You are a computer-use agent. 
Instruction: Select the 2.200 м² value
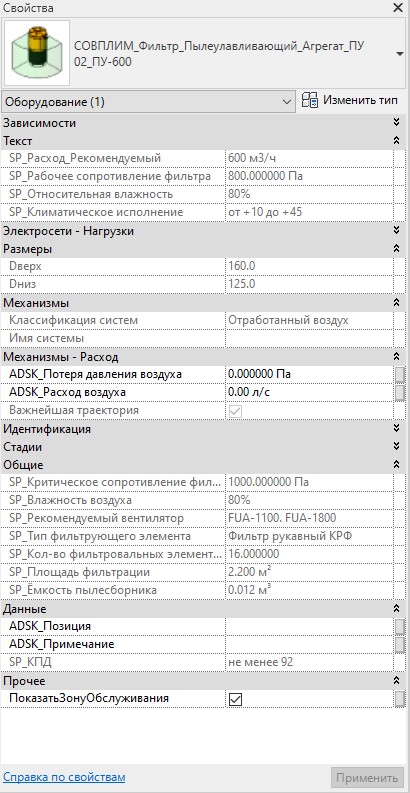tap(252, 572)
